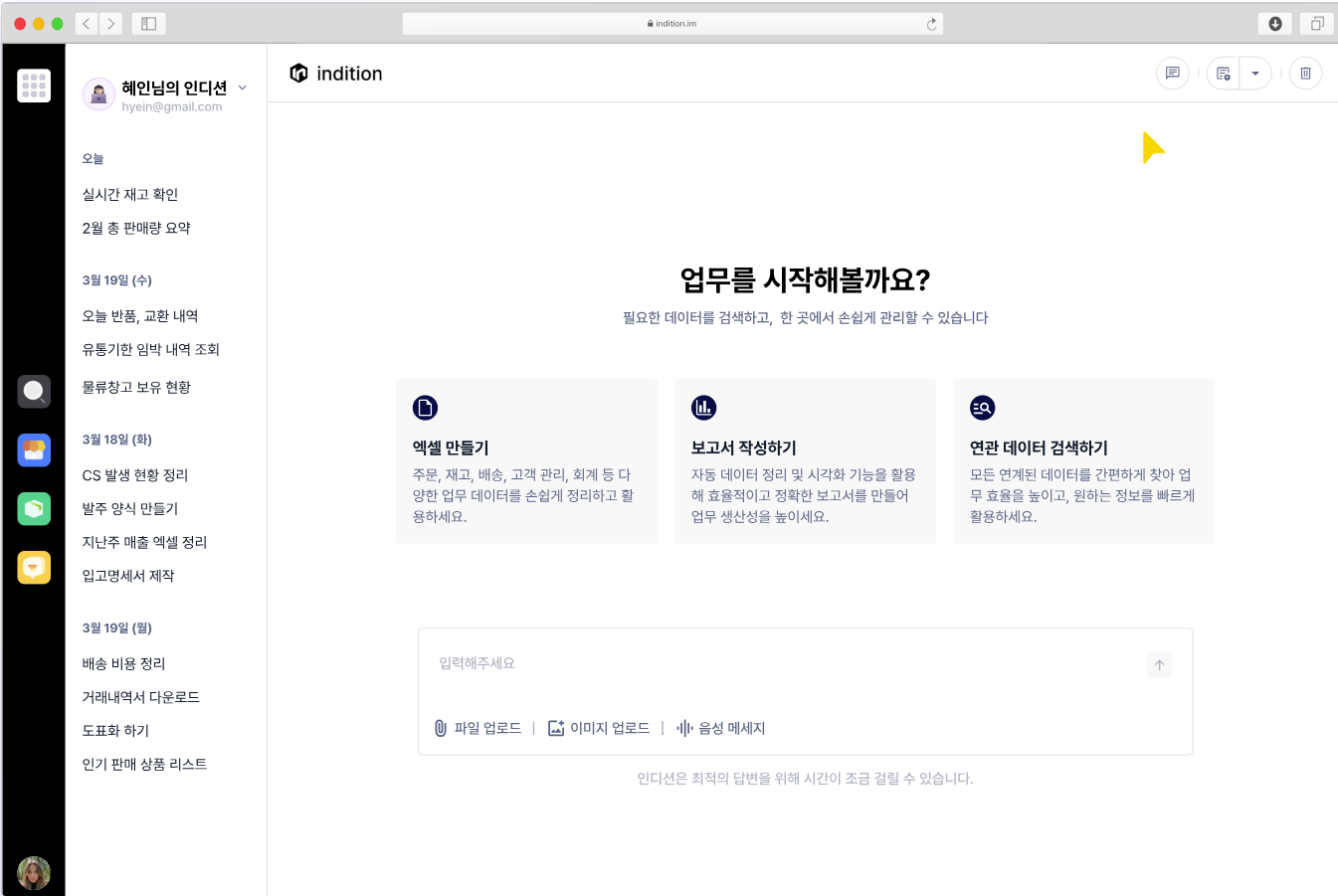
Task: Open the CS 발생 현황 정리 chat
Action: pos(135,474)
